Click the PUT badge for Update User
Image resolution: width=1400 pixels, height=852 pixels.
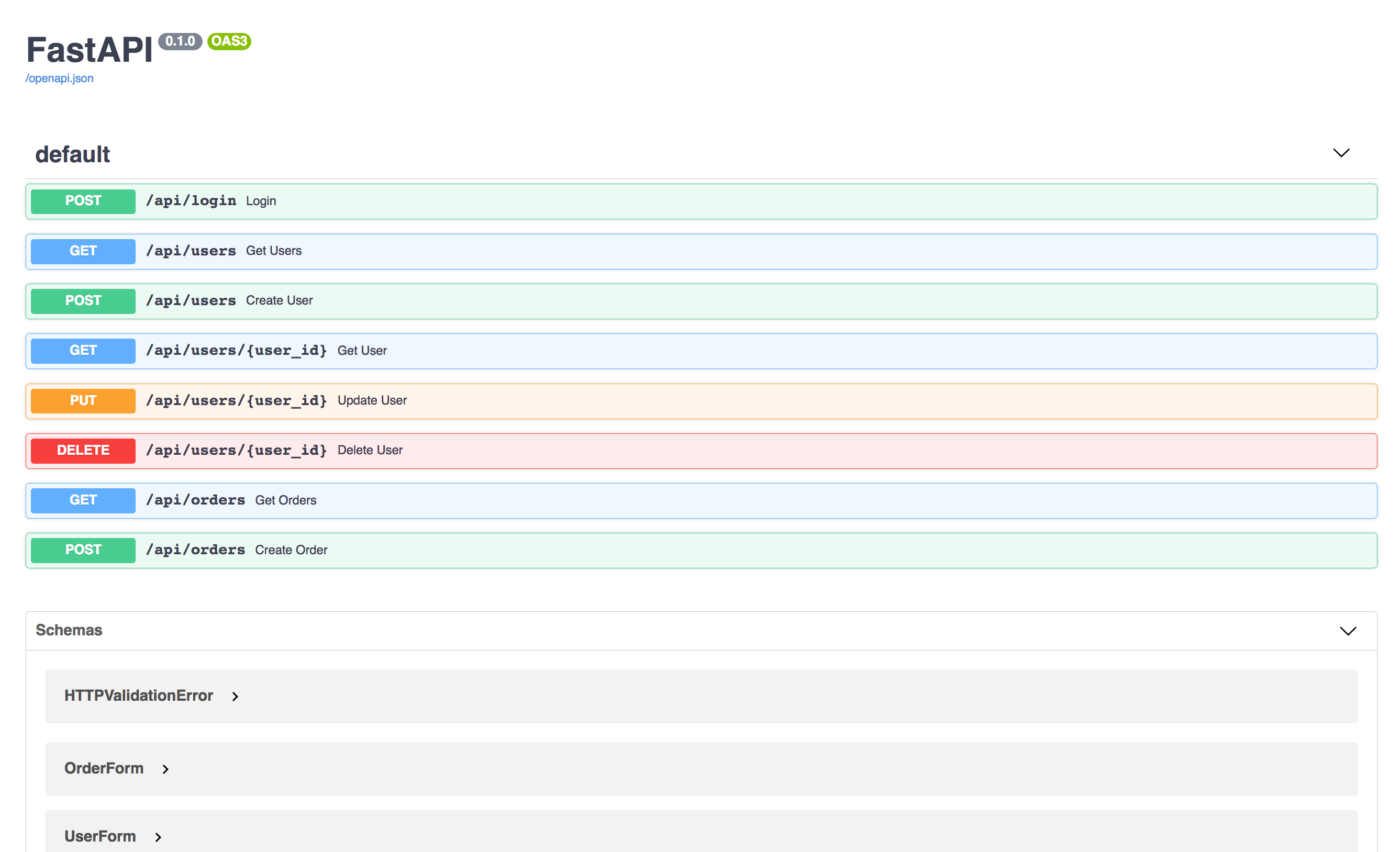83,401
